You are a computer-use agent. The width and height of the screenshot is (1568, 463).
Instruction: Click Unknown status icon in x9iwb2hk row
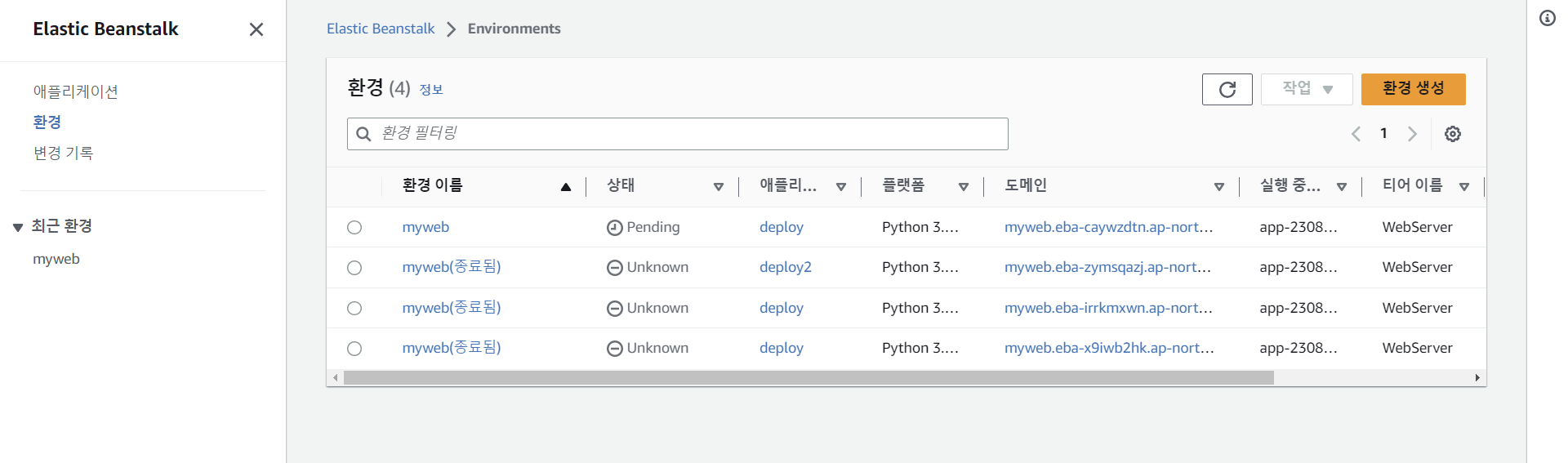pos(615,349)
